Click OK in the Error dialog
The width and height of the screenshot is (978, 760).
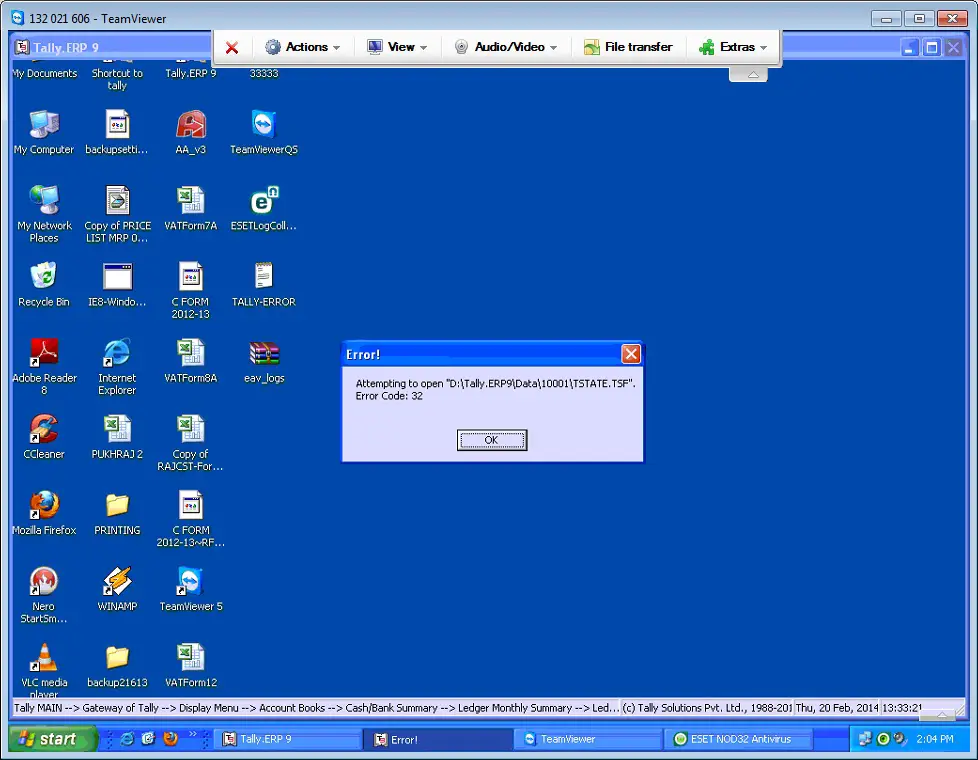491,440
